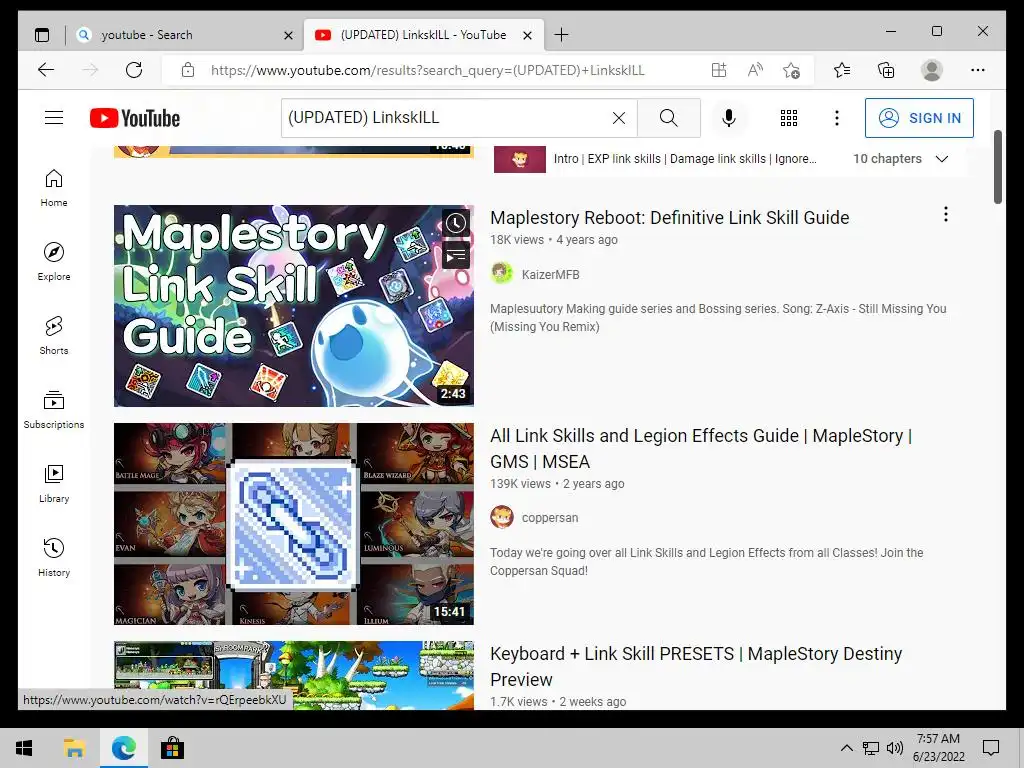Visit the KaizerMFB channel
This screenshot has width=1024, height=768.
(550, 274)
